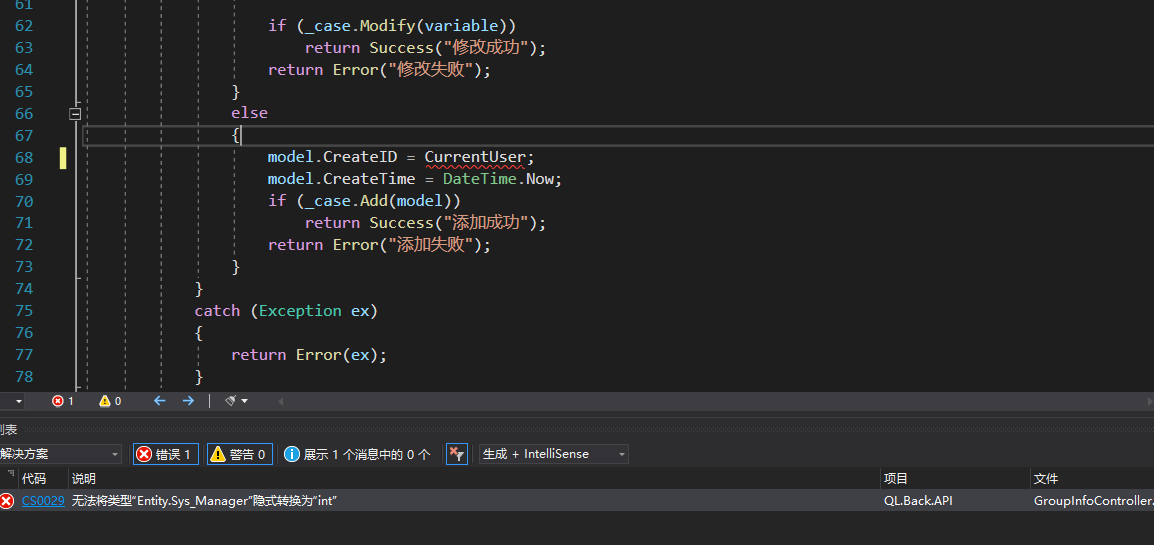Click the QL.Back.API project cell
Viewport: 1154px width, 545px height.
pyautogui.click(x=919, y=501)
